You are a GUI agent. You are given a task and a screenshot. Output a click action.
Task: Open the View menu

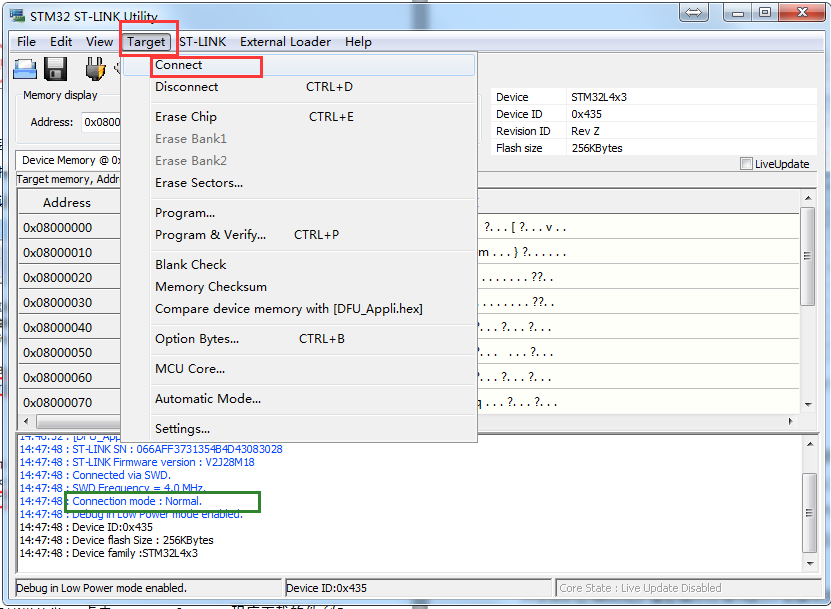coord(99,42)
